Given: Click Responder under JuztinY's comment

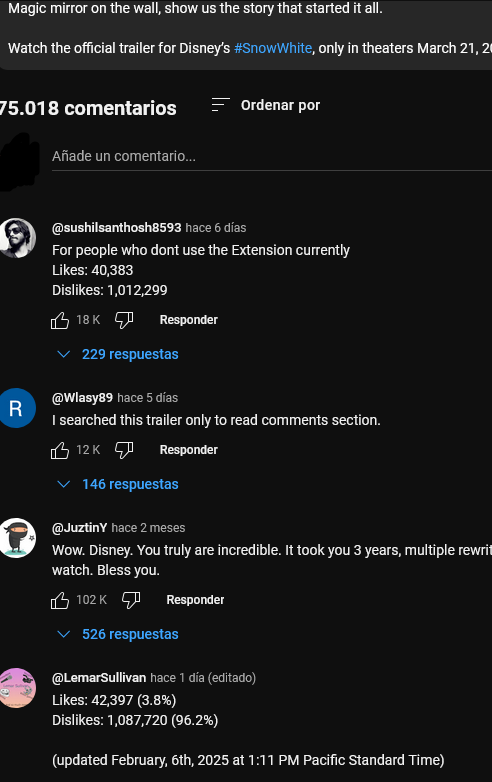Looking at the screenshot, I should coord(195,600).
